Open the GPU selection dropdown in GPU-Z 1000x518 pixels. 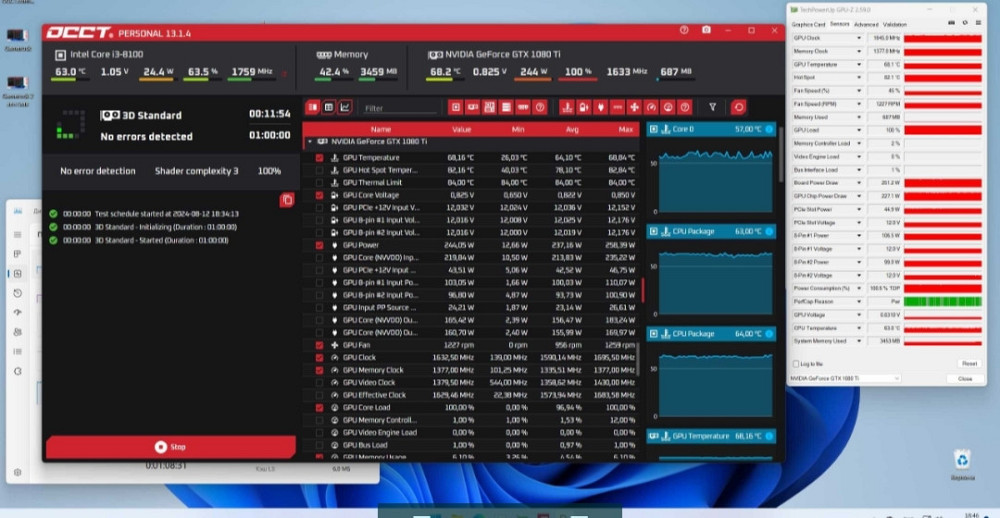pos(845,379)
